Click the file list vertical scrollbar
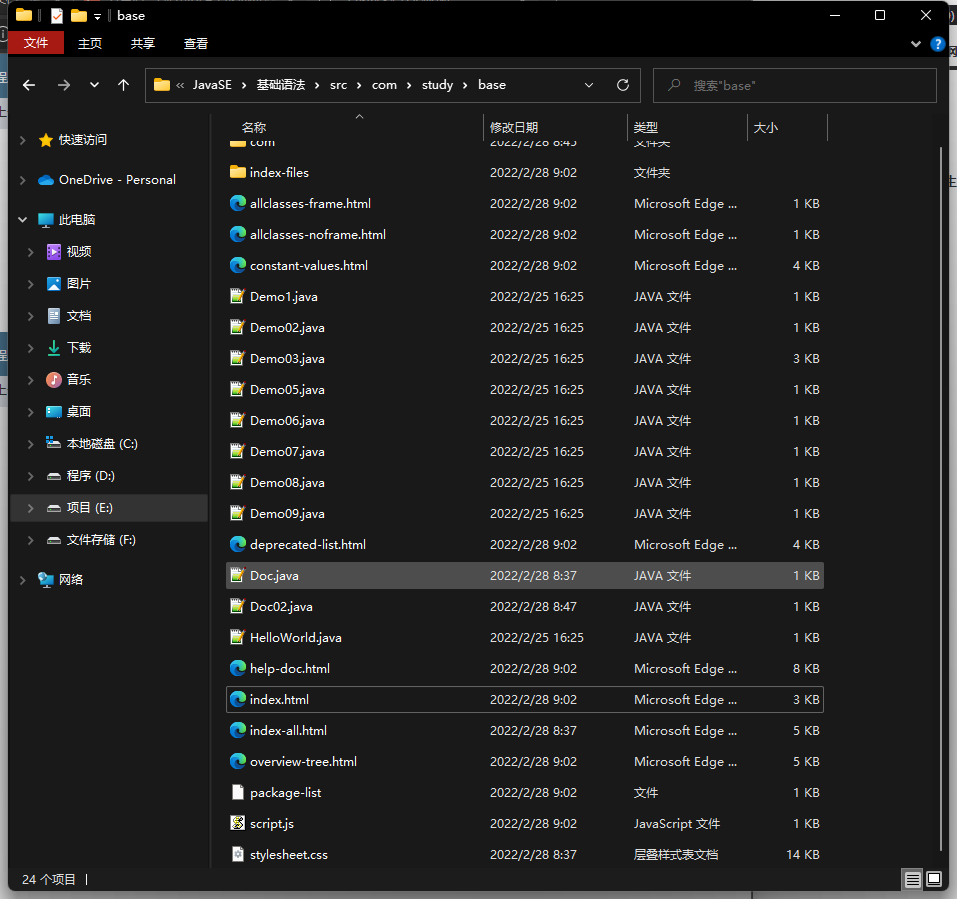The width and height of the screenshot is (957, 899). (941, 499)
